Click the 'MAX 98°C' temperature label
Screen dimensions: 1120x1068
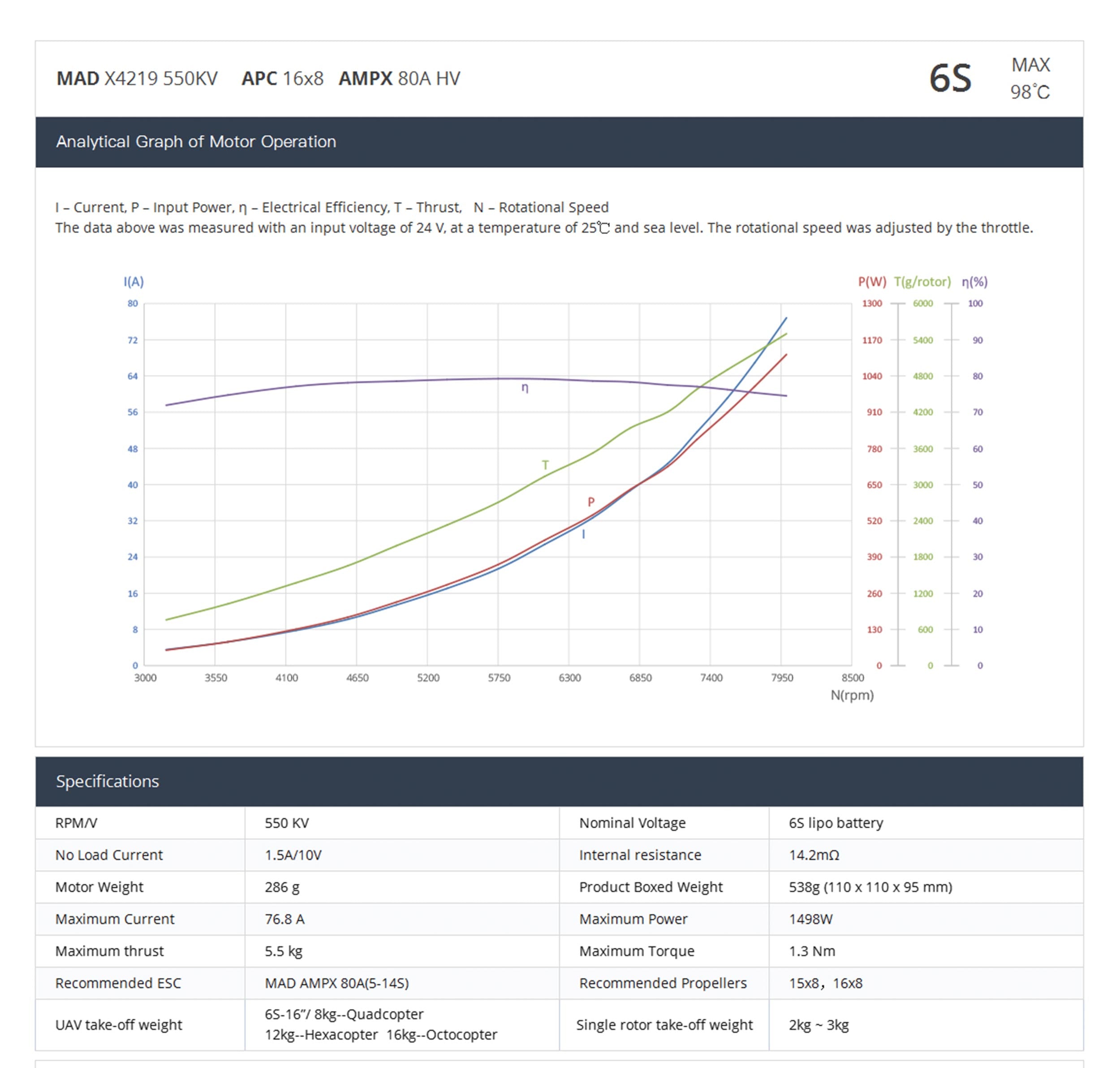point(1030,78)
